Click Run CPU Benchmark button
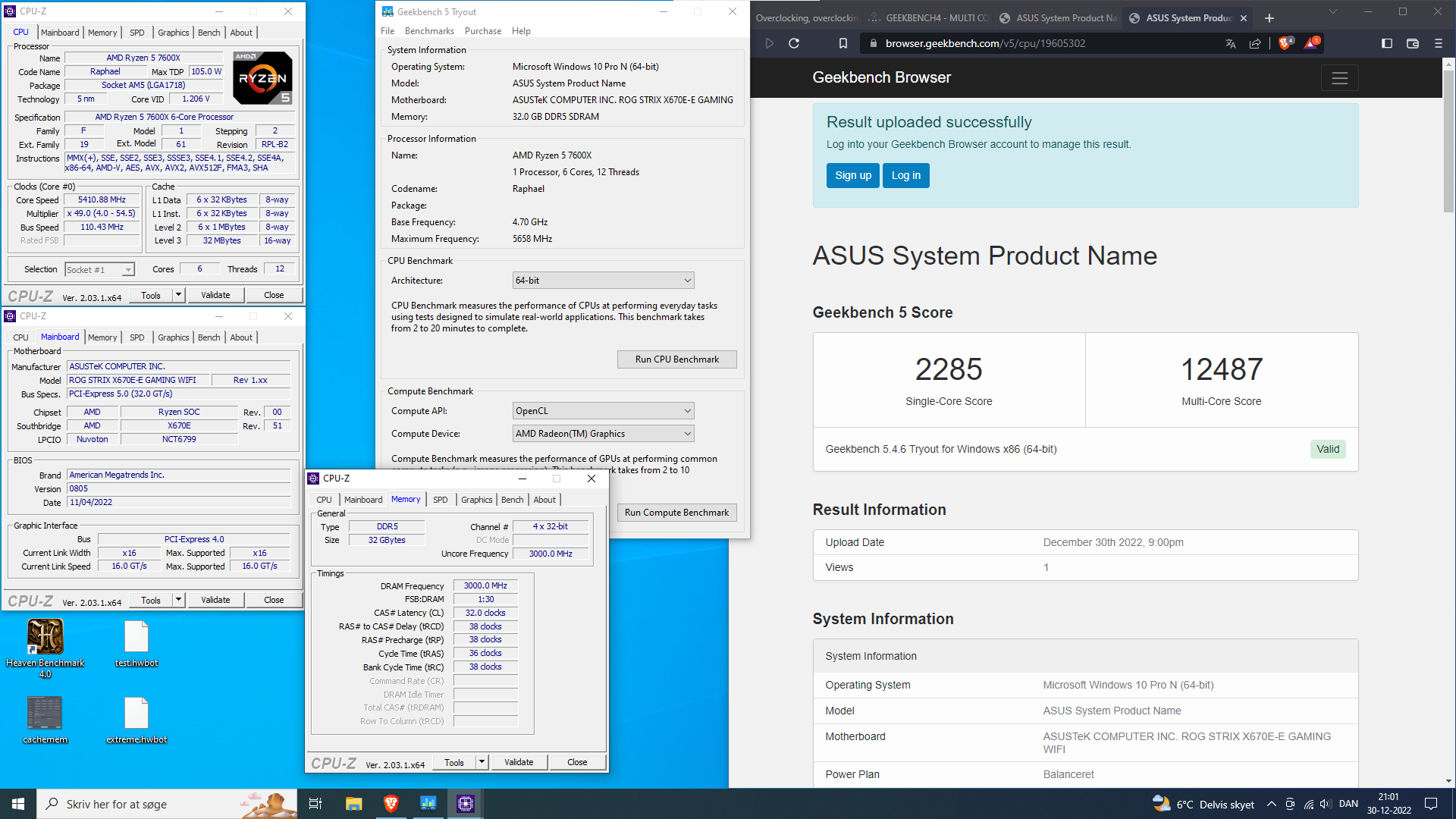This screenshot has width=1456, height=819. pos(676,359)
